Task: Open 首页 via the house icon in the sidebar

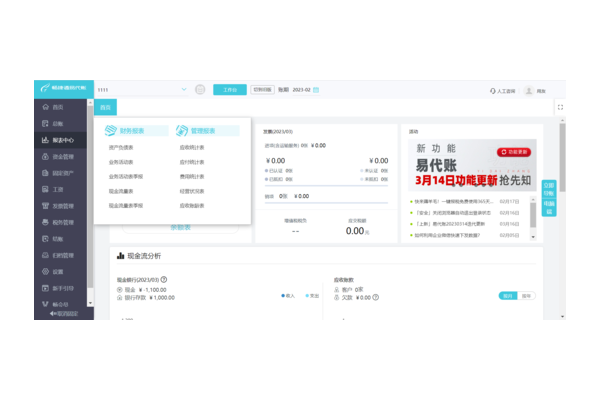Action: [x=46, y=107]
